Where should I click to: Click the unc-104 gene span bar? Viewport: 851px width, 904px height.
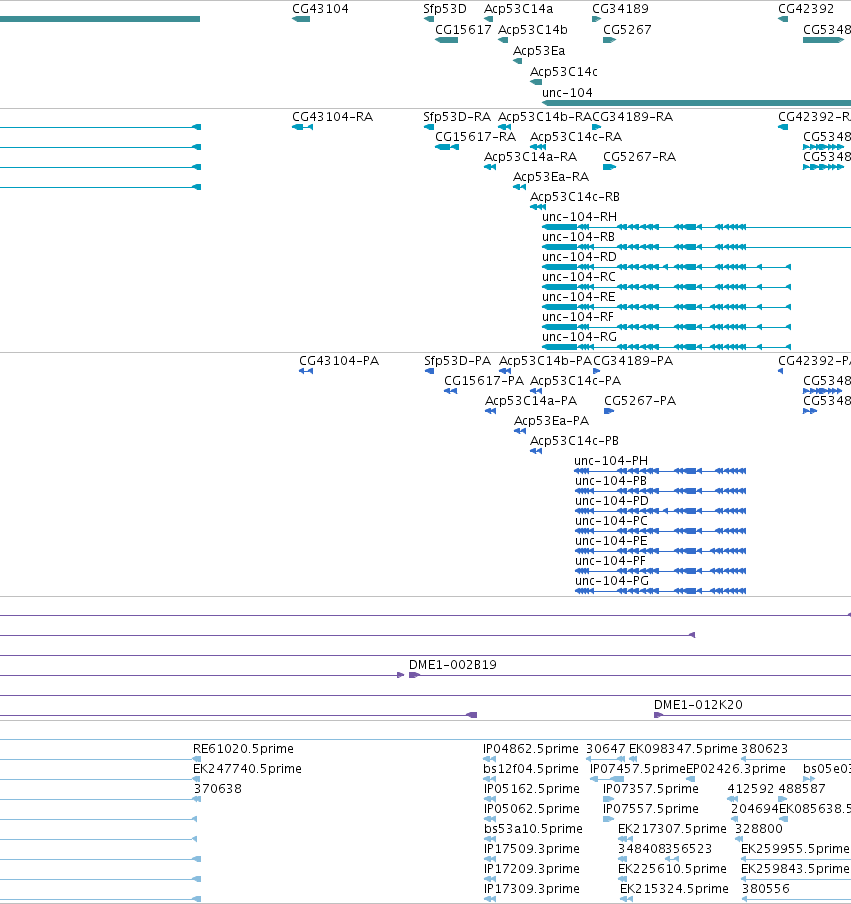(x=696, y=103)
